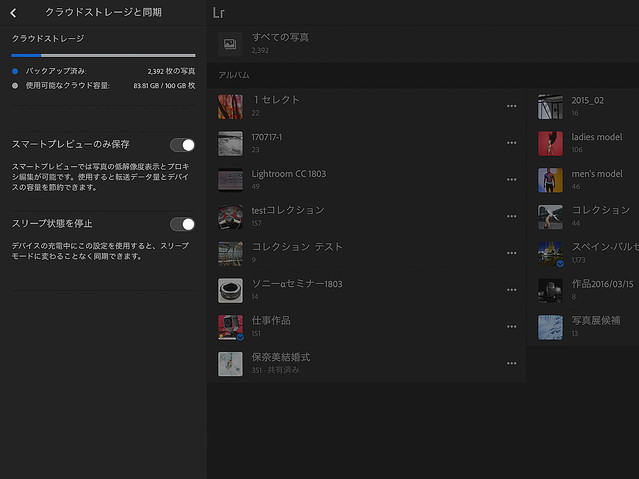The height and width of the screenshot is (479, 639).
Task: Open the 2015_02 album thumbnail
Action: [x=550, y=106]
